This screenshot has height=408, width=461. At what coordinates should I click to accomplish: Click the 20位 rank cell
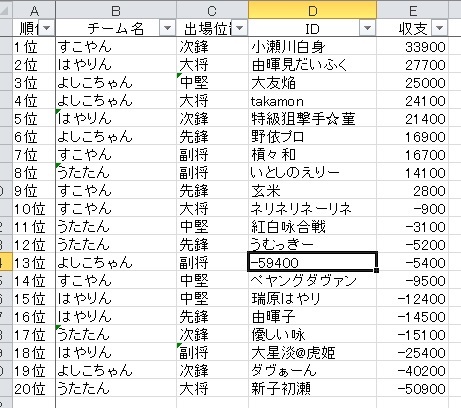[x=34, y=389]
